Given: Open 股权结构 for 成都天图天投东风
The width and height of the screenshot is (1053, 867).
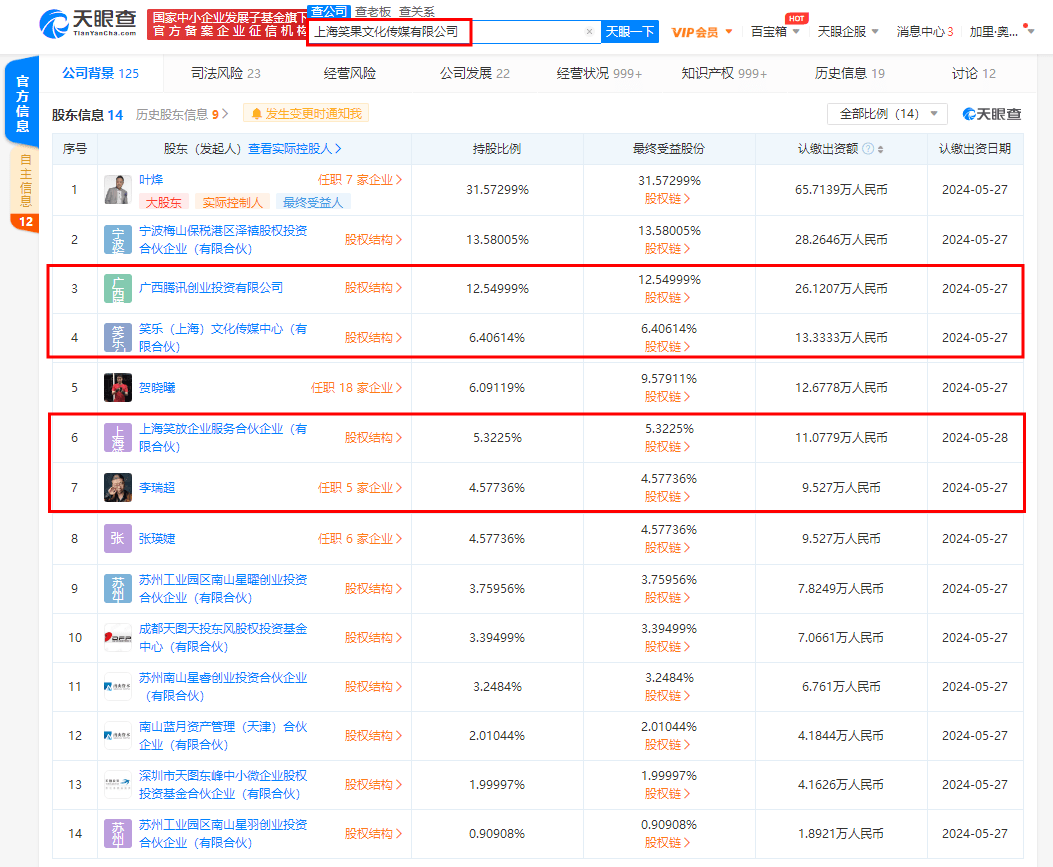Looking at the screenshot, I should tap(373, 638).
